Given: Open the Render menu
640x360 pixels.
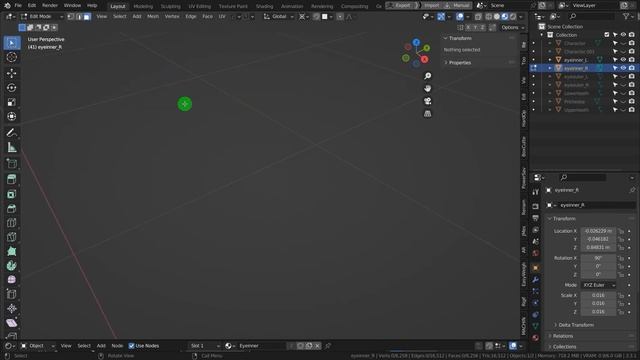Looking at the screenshot, I should 50,5.
